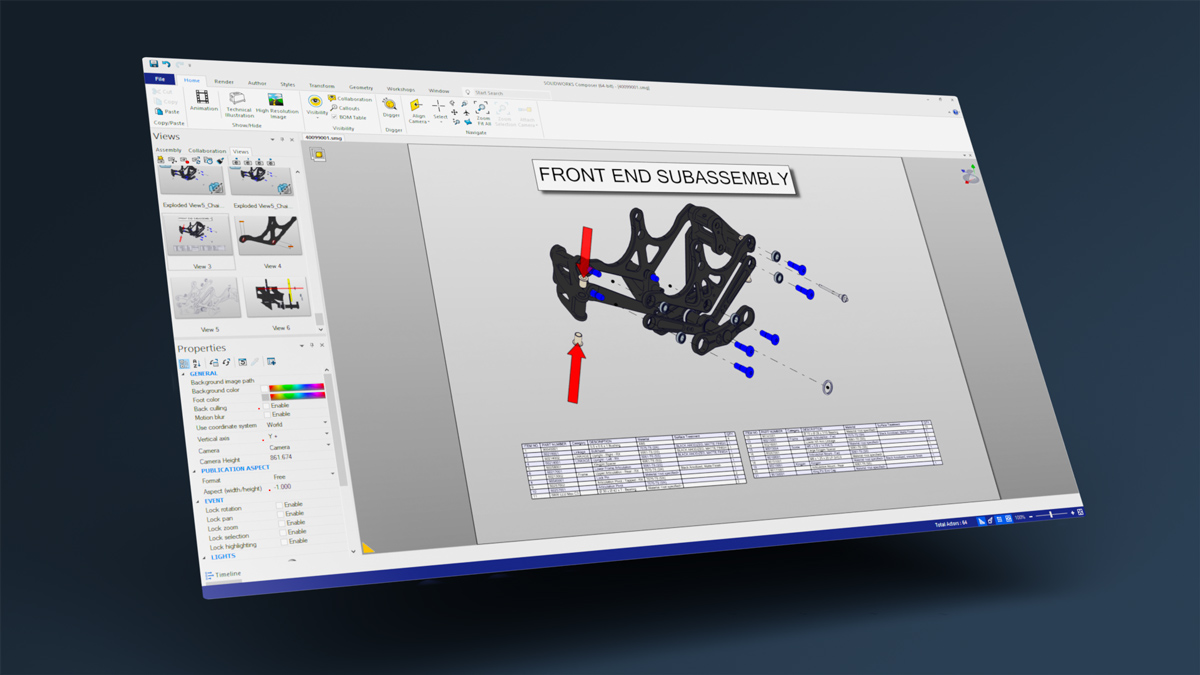This screenshot has width=1200, height=675.
Task: Open the Camera property dropdown
Action: coord(330,446)
